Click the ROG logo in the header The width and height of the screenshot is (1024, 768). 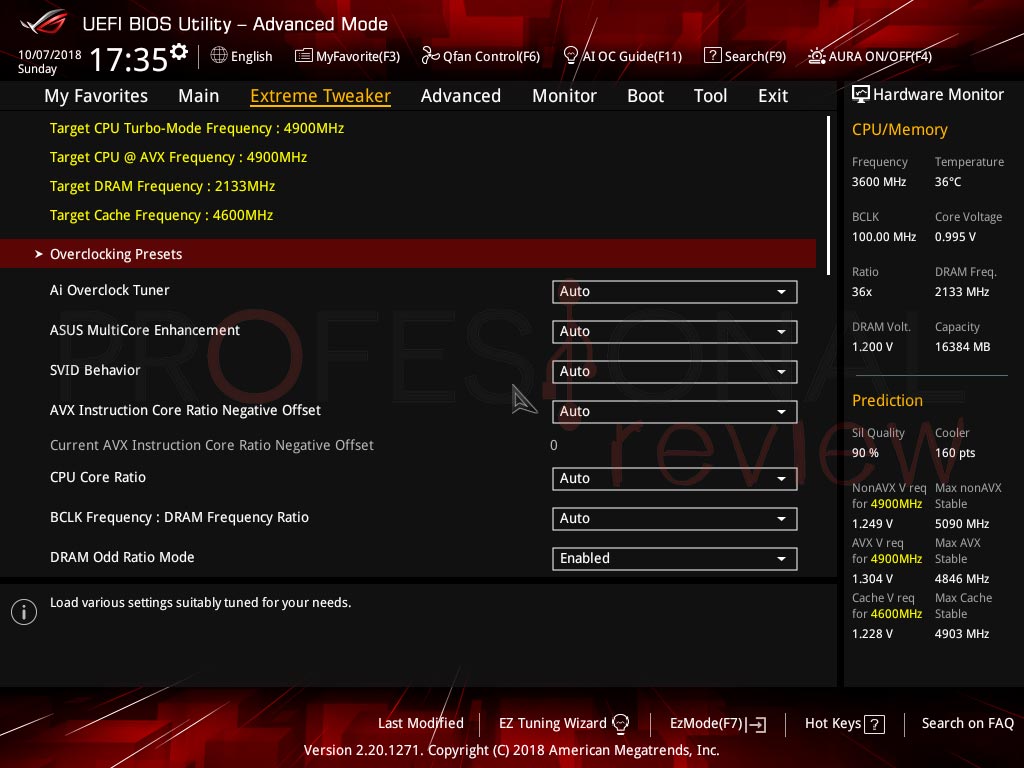[x=43, y=22]
